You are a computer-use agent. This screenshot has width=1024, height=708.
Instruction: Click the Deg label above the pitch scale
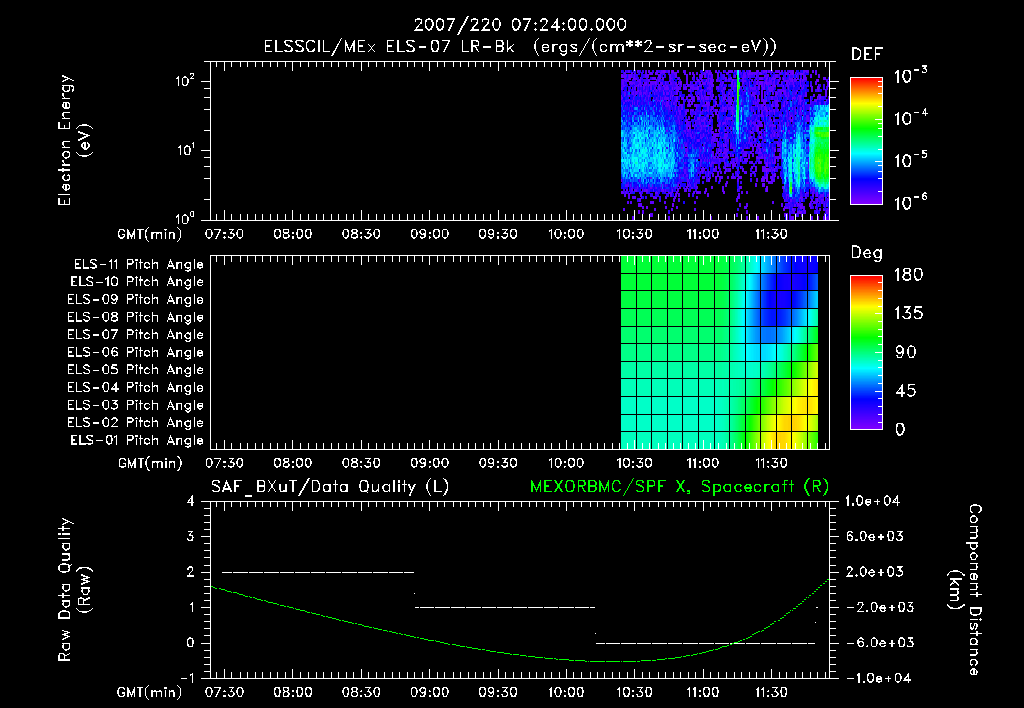(x=867, y=253)
